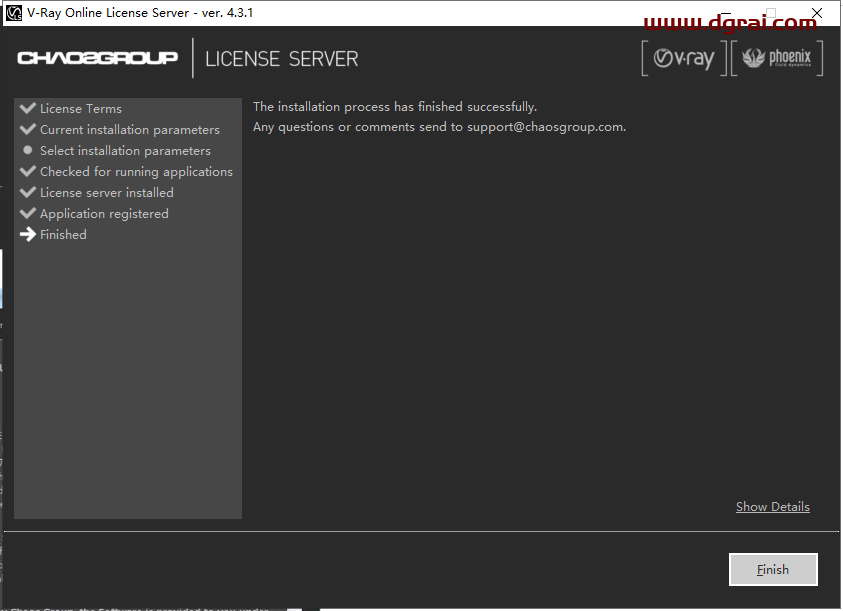This screenshot has height=611, width=843.
Task: Select the Finished step label
Action: click(x=63, y=235)
